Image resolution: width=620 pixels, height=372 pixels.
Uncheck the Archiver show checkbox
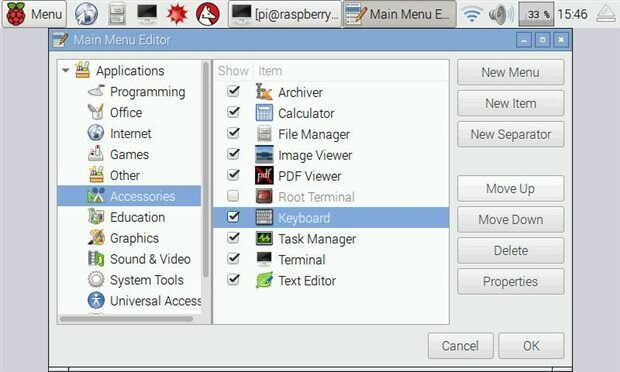point(233,91)
